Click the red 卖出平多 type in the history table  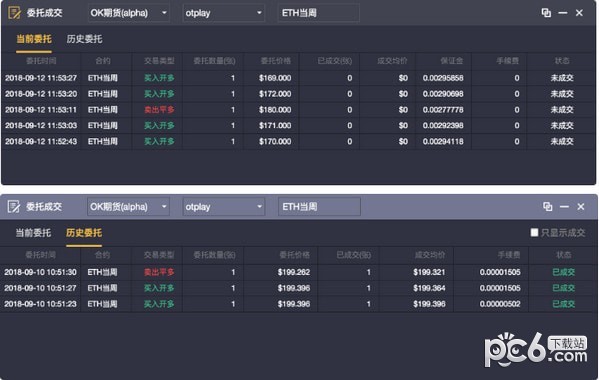[x=159, y=272]
